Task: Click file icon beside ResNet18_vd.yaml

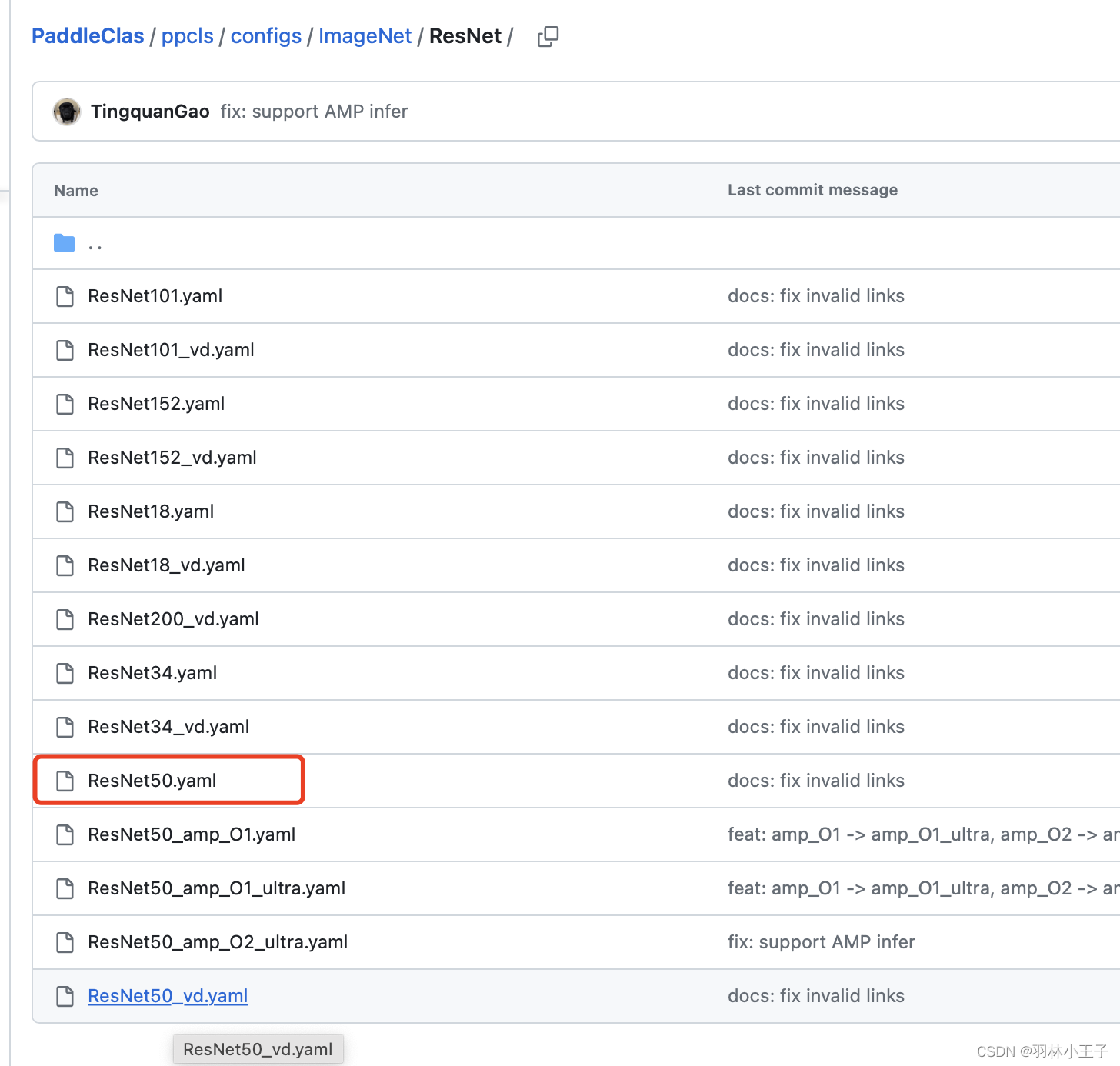Action: [65, 565]
